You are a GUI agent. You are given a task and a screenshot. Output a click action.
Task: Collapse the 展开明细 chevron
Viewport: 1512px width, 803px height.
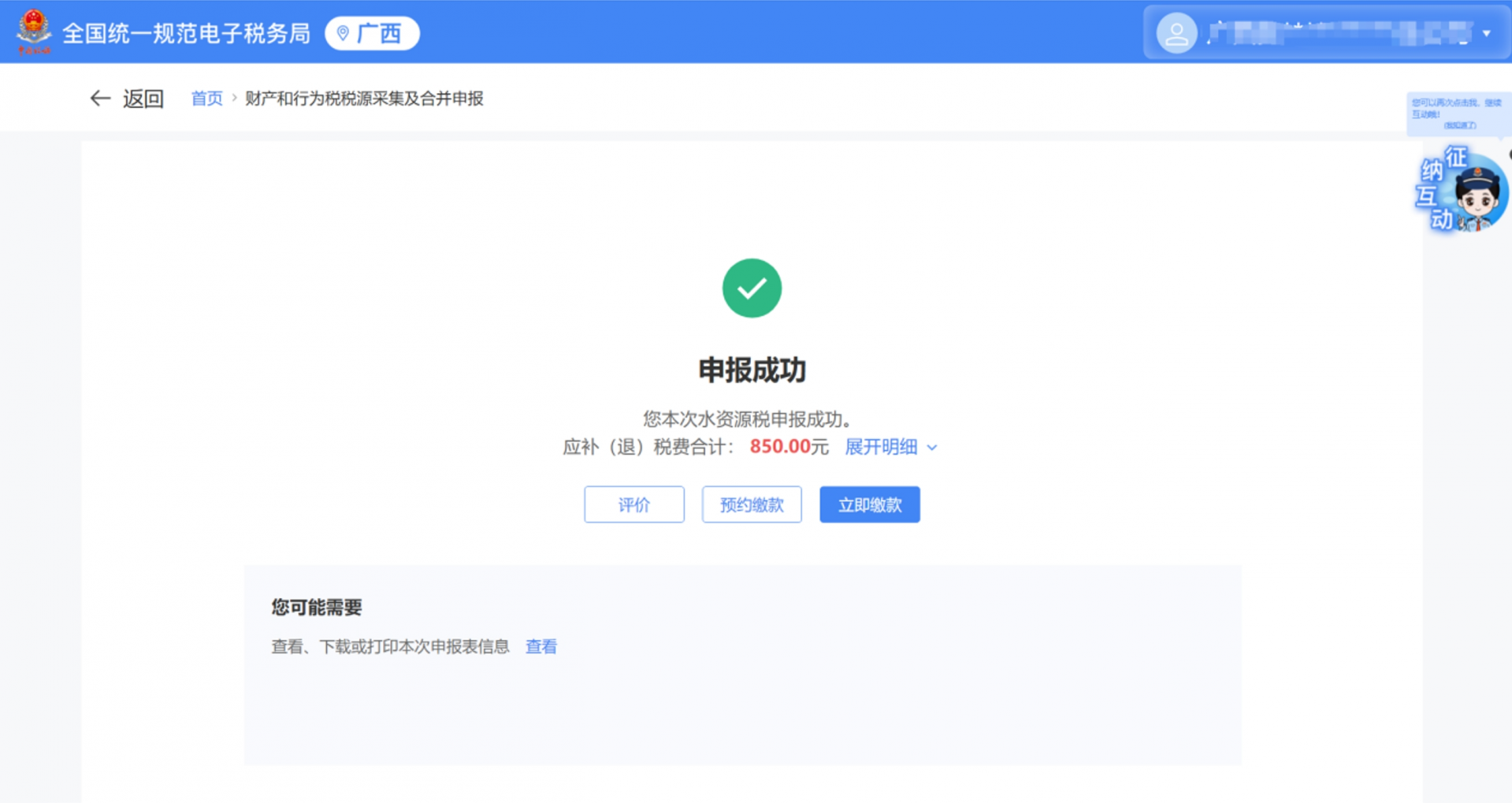pyautogui.click(x=933, y=448)
